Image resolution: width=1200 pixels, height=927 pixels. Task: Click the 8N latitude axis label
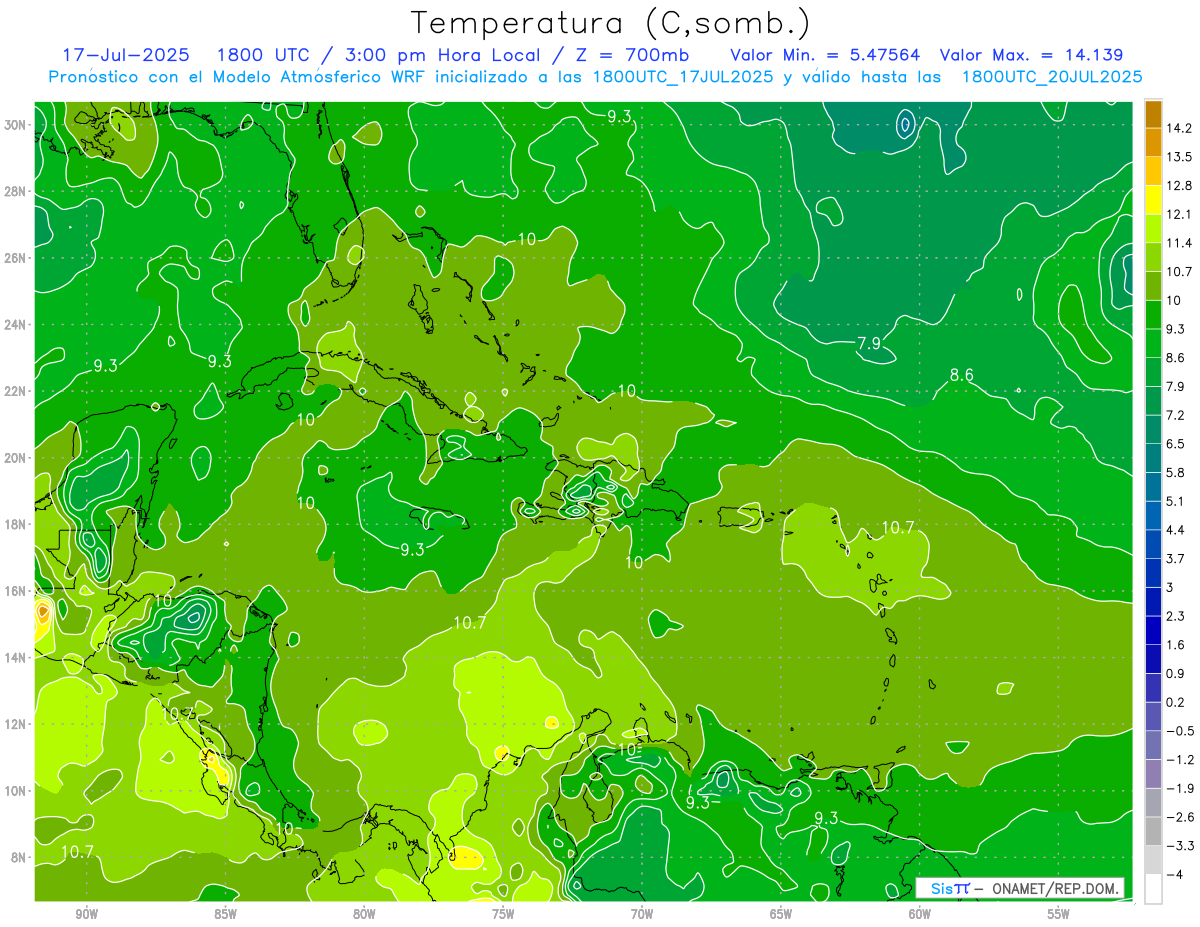pyautogui.click(x=20, y=857)
